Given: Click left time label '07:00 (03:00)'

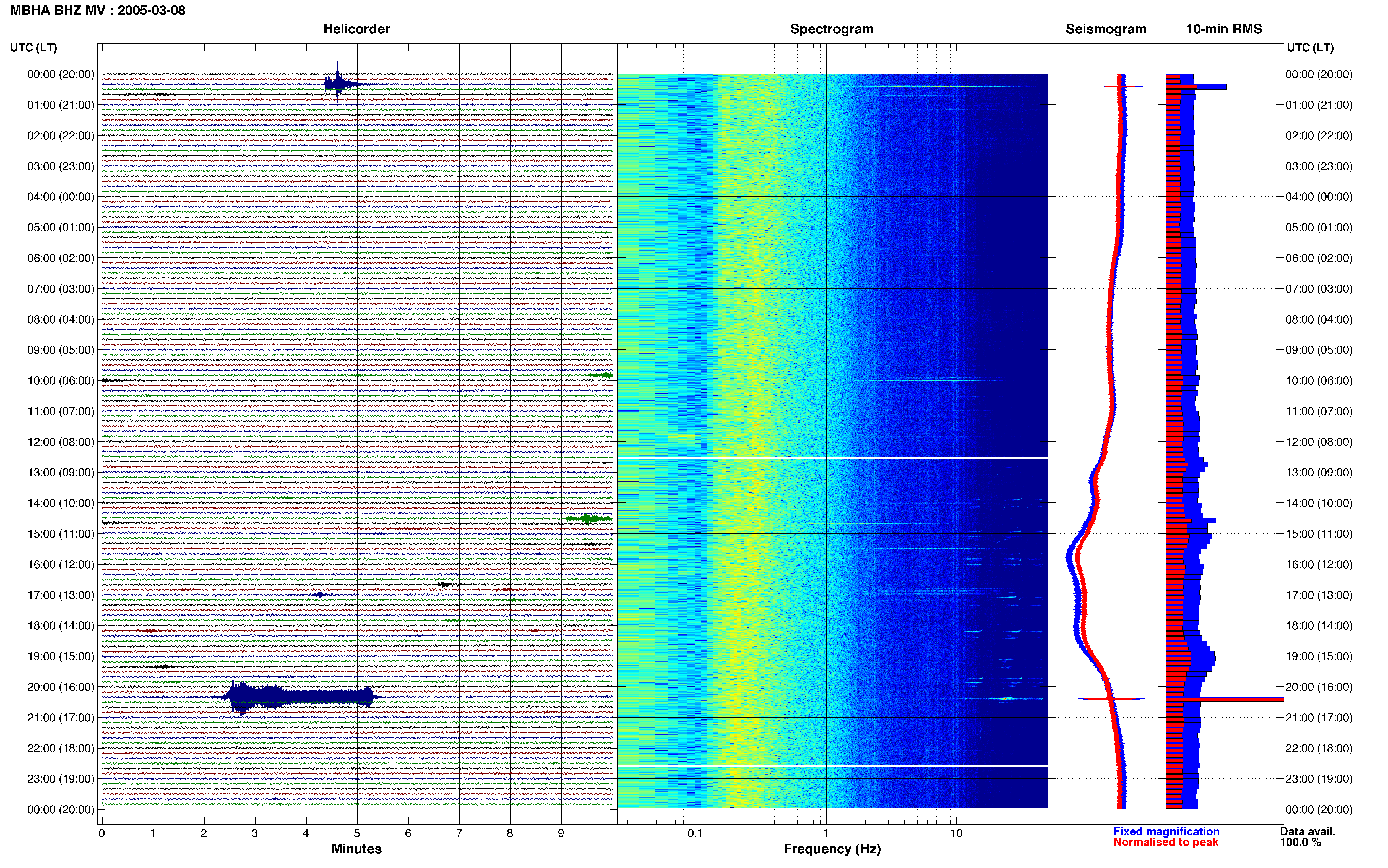Looking at the screenshot, I should coord(61,289).
